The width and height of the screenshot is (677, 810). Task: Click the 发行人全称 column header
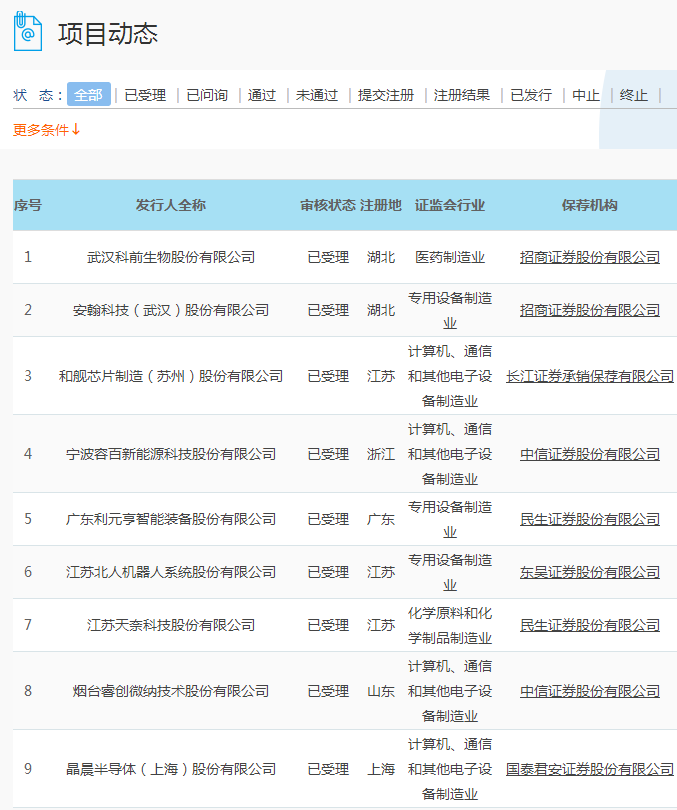pyautogui.click(x=171, y=205)
